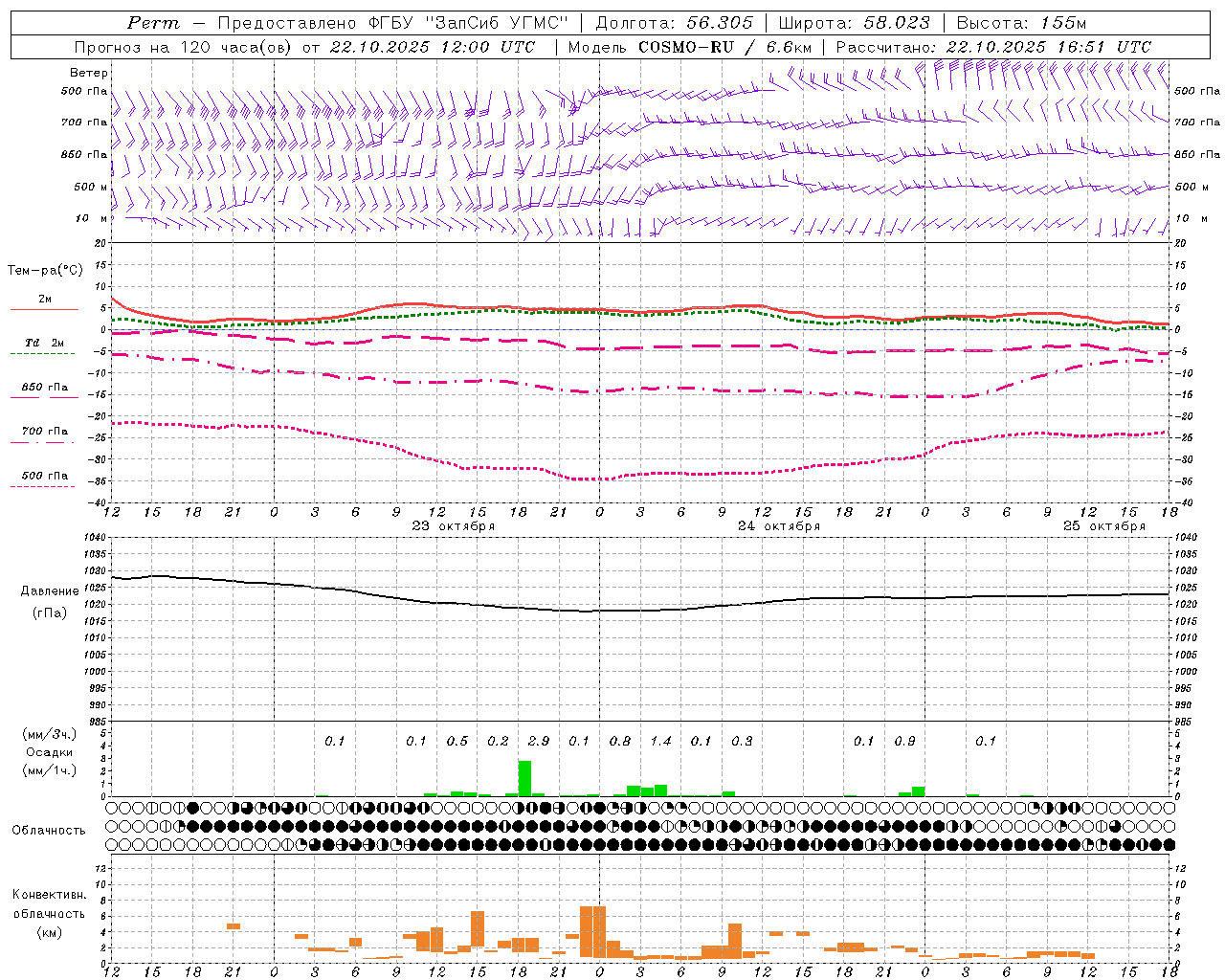Click the "850 гПа" temperature legend entry
The image size is (1225, 980).
(x=45, y=388)
